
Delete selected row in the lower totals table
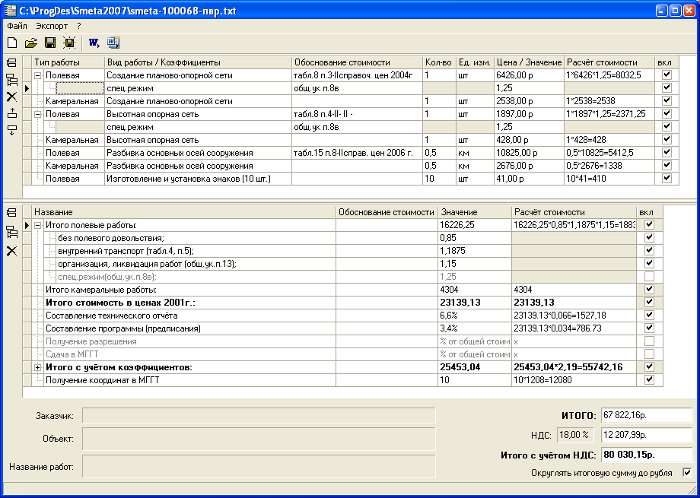tap(12, 250)
